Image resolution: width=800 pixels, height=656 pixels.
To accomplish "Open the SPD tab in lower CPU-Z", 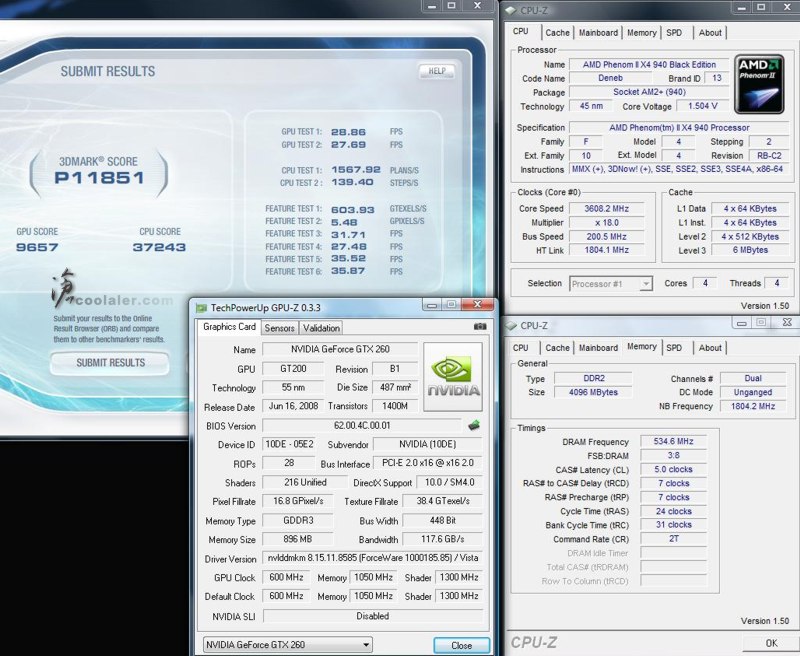I will pyautogui.click(x=674, y=348).
